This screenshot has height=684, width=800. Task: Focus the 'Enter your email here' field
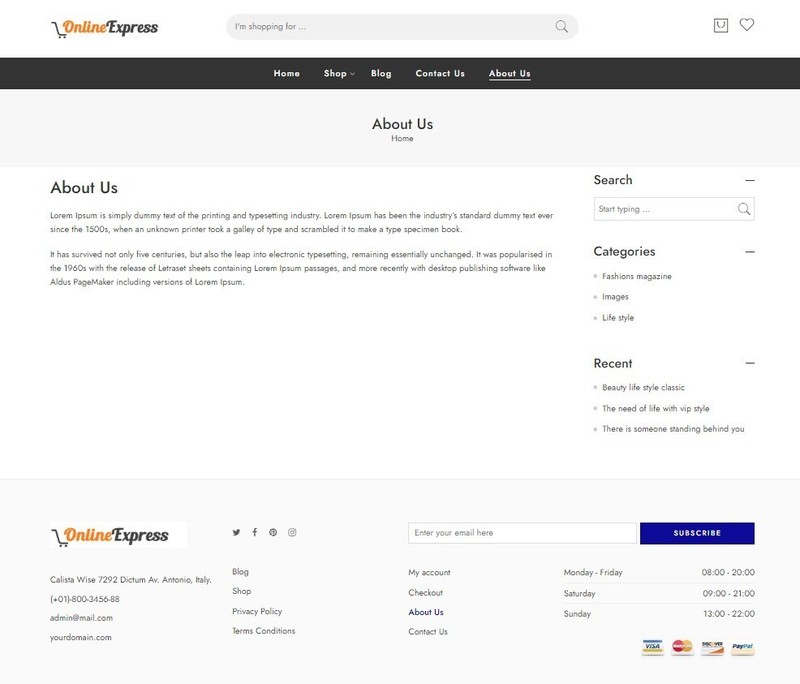coord(522,533)
